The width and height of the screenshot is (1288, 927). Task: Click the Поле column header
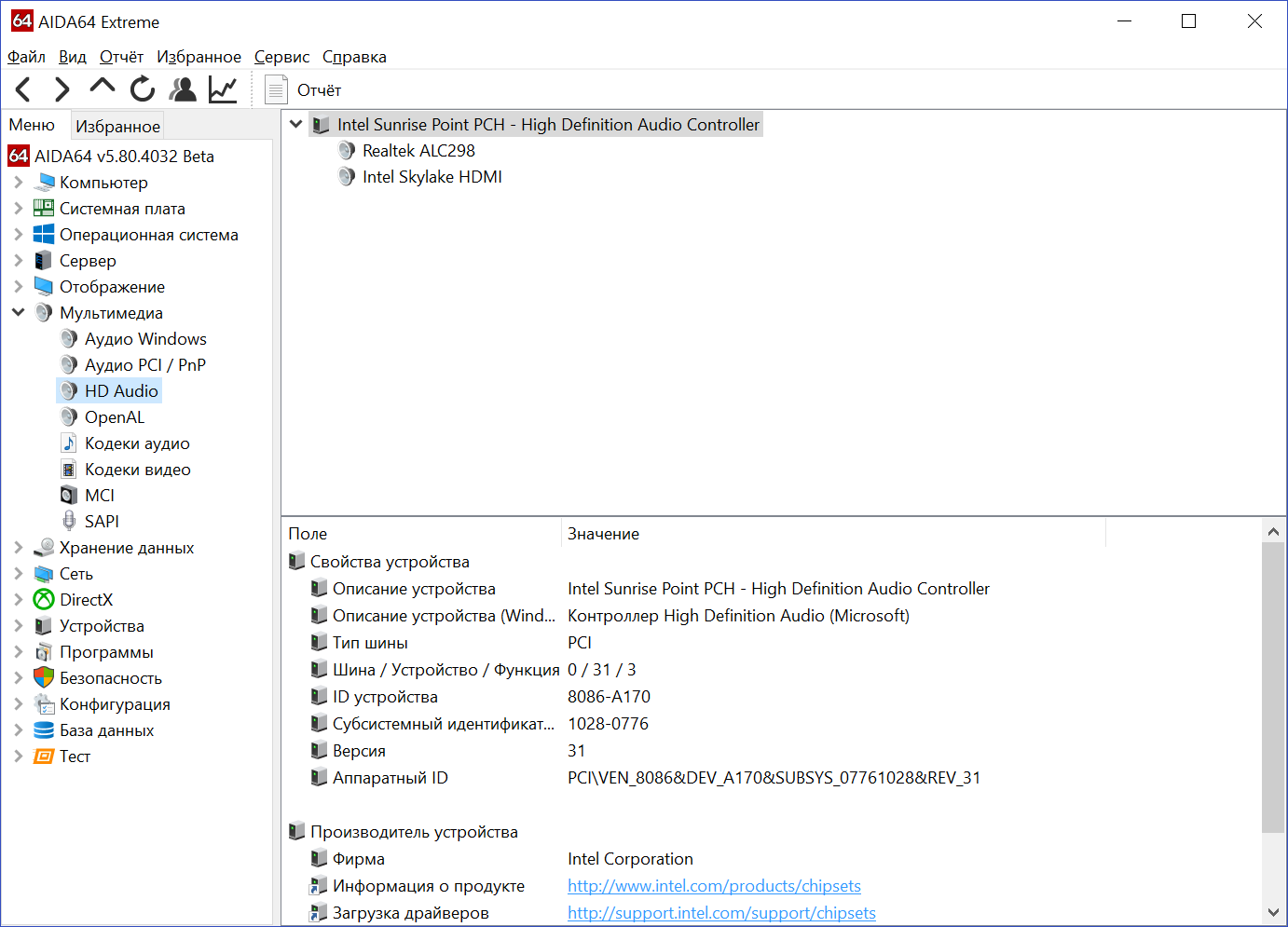click(x=421, y=534)
